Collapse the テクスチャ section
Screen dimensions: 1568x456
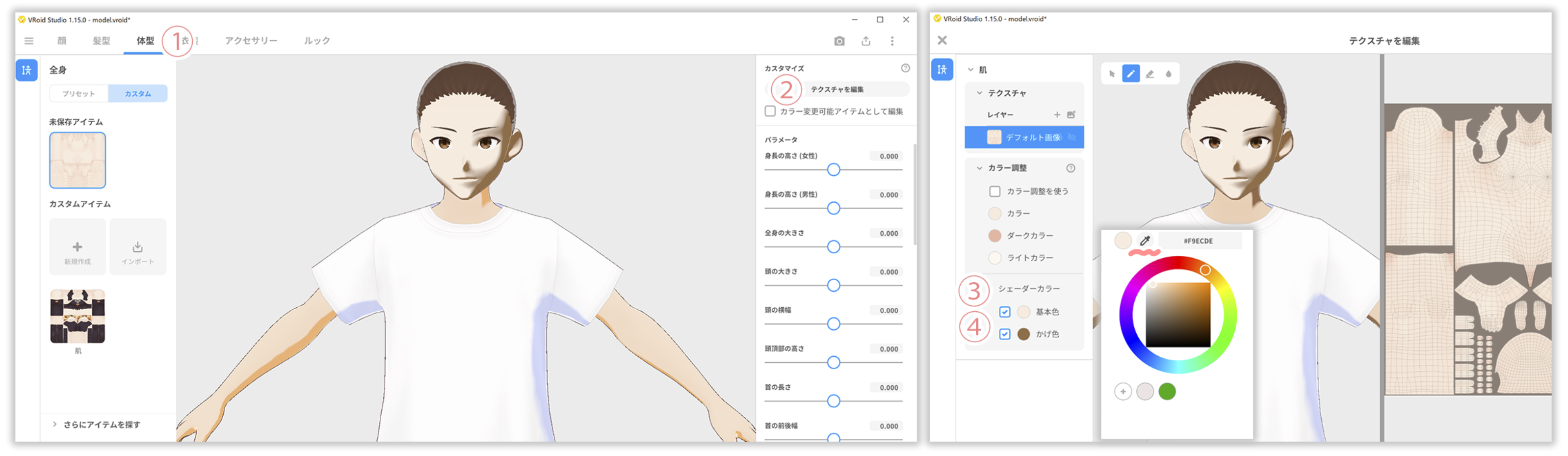point(979,93)
